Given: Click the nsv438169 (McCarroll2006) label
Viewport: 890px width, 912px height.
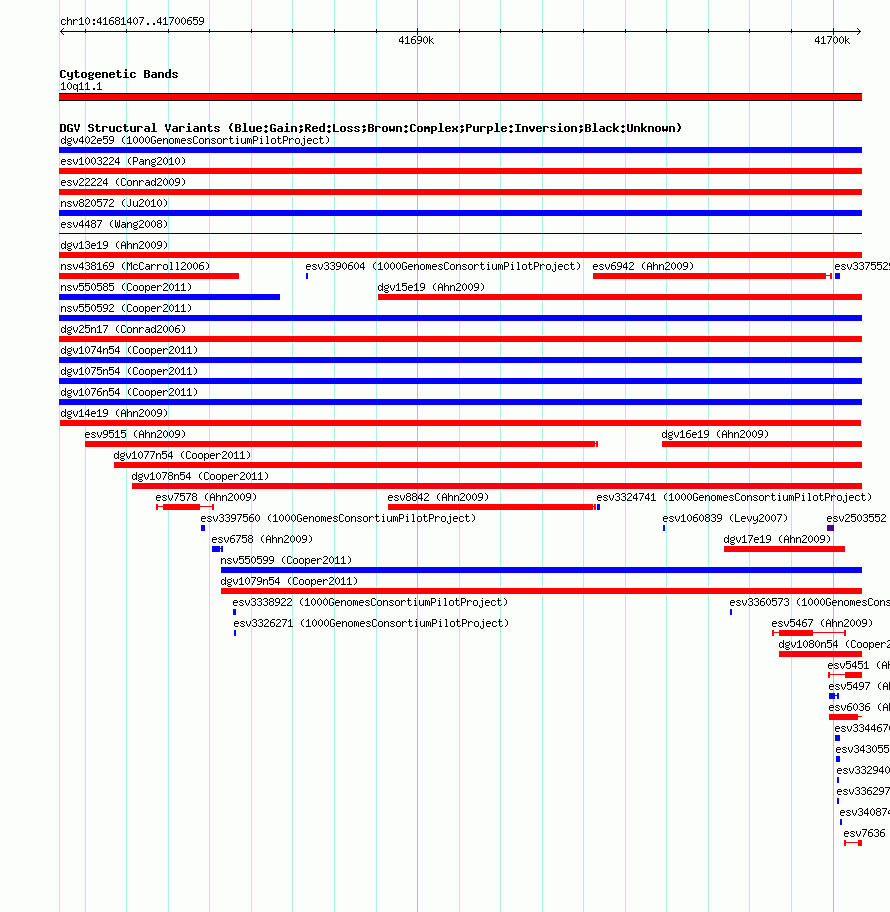Looking at the screenshot, I should pyautogui.click(x=135, y=266).
